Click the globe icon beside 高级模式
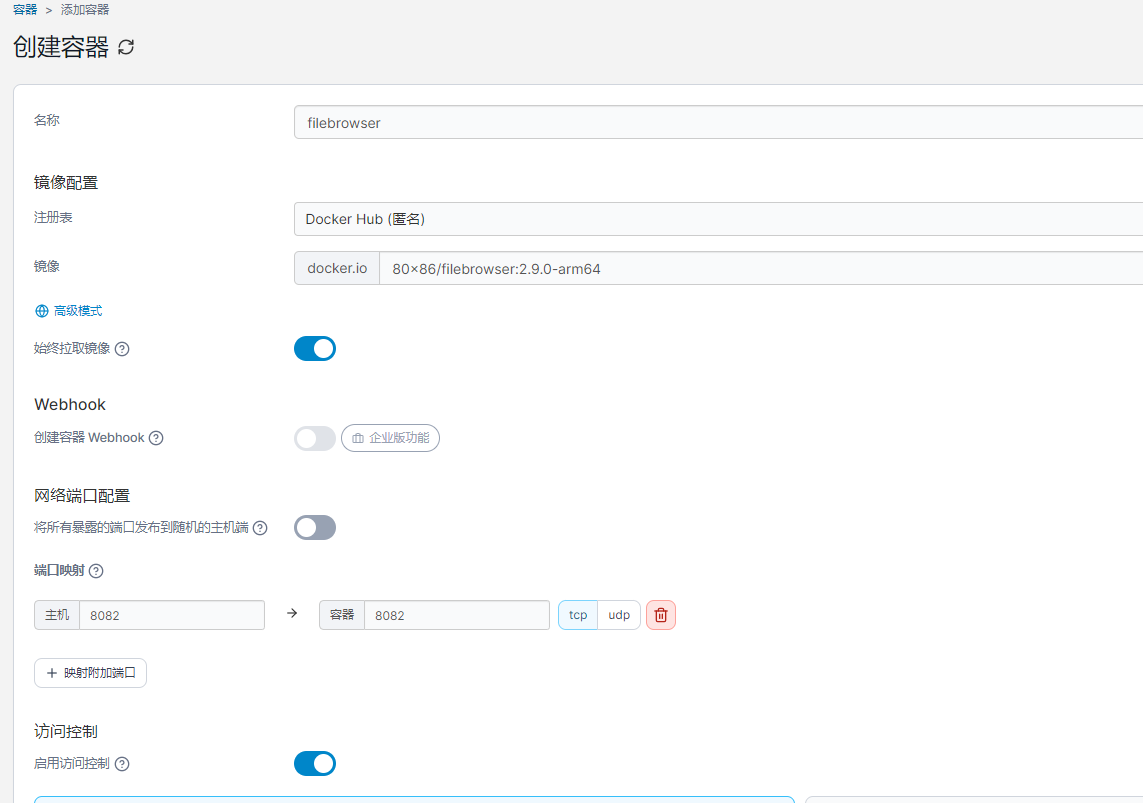This screenshot has height=803, width=1143. 42,311
